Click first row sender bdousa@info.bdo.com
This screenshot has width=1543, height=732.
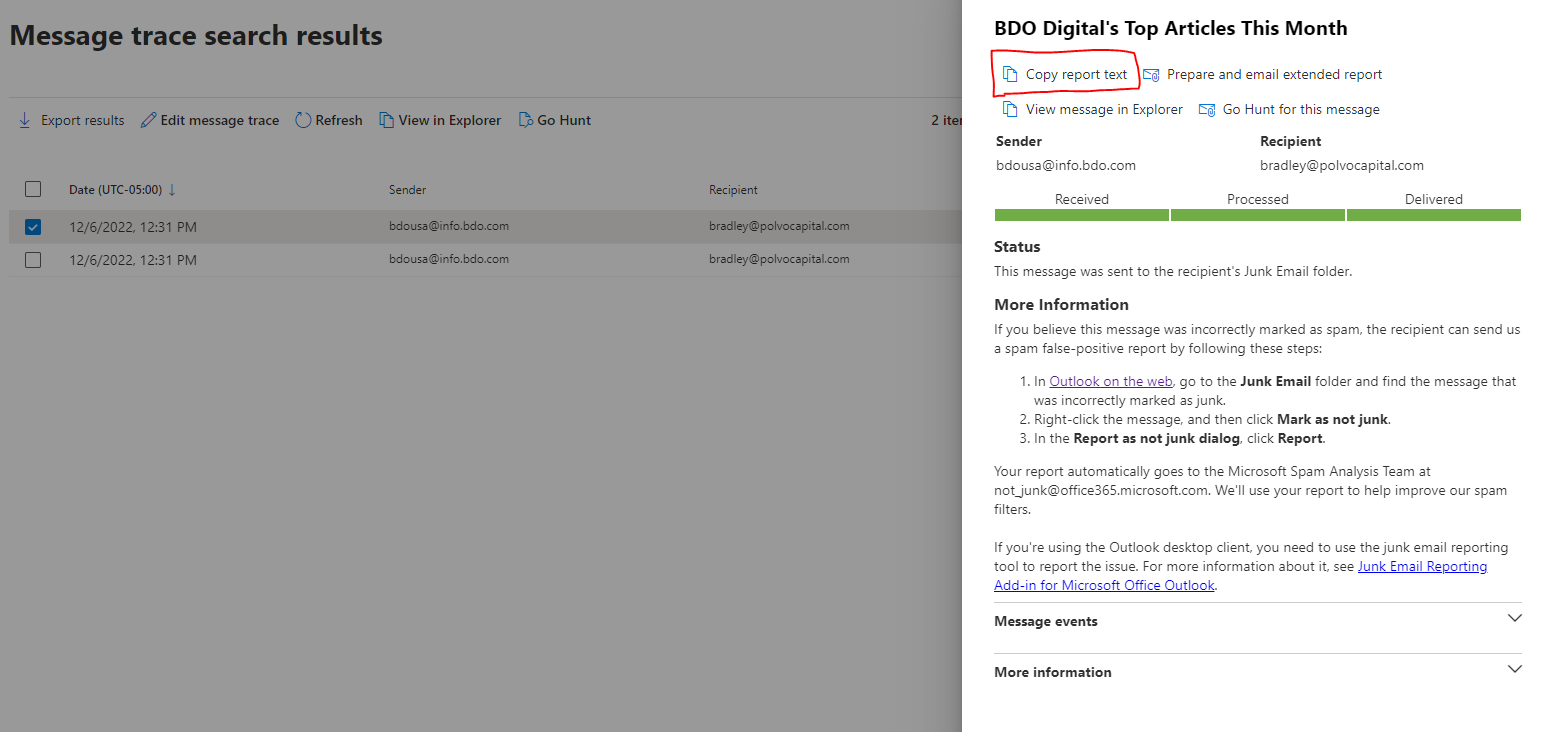(449, 226)
